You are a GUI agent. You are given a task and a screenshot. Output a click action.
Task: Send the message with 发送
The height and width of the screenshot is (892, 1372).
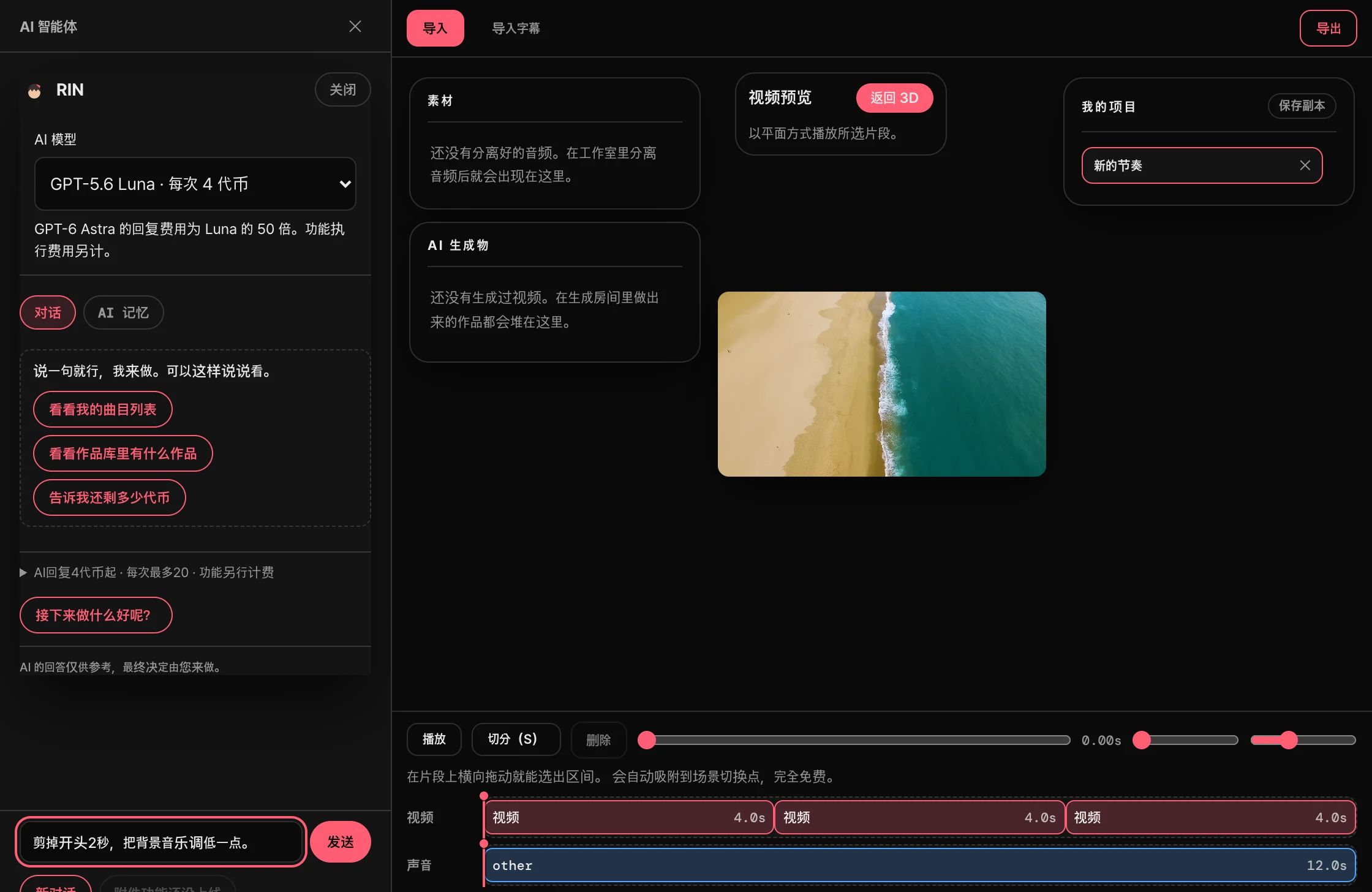[x=341, y=842]
